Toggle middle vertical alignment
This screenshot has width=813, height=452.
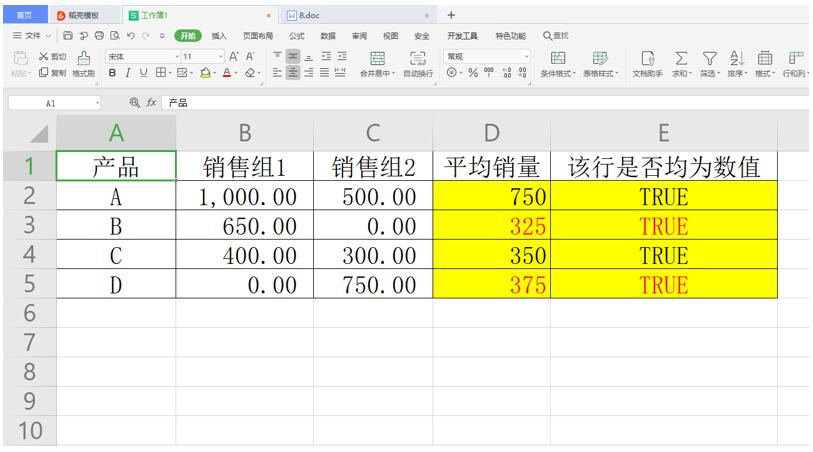click(x=293, y=56)
